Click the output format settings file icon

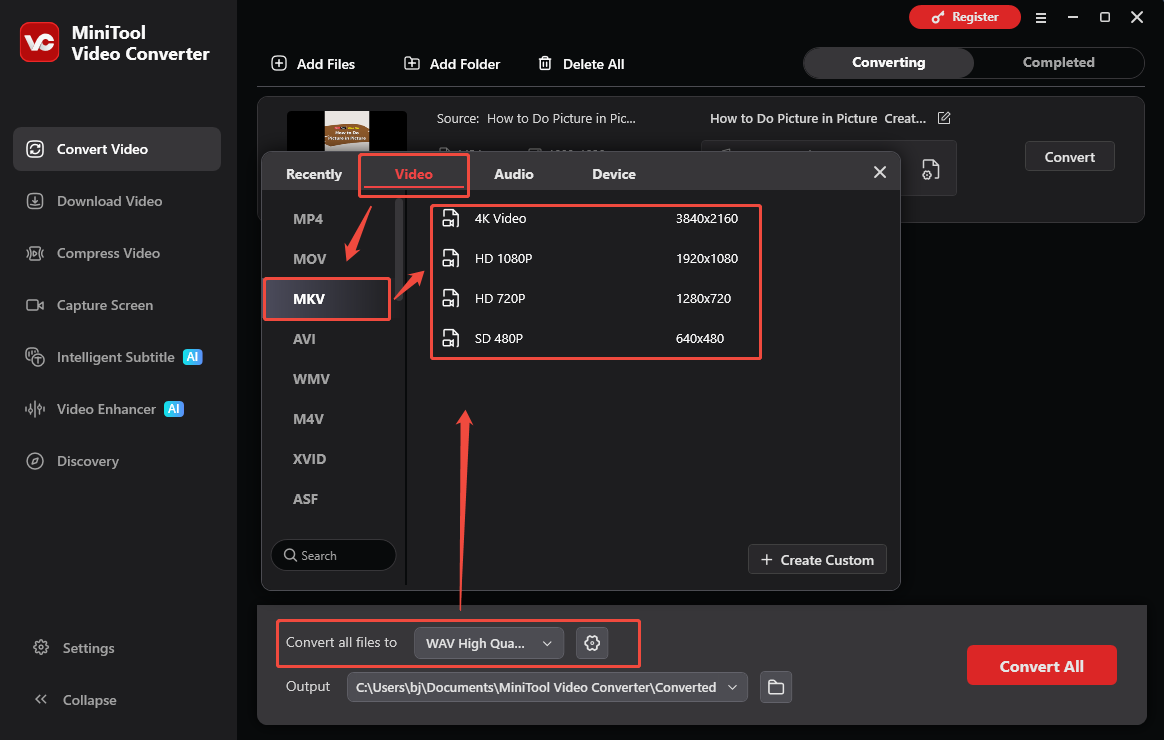coord(930,169)
